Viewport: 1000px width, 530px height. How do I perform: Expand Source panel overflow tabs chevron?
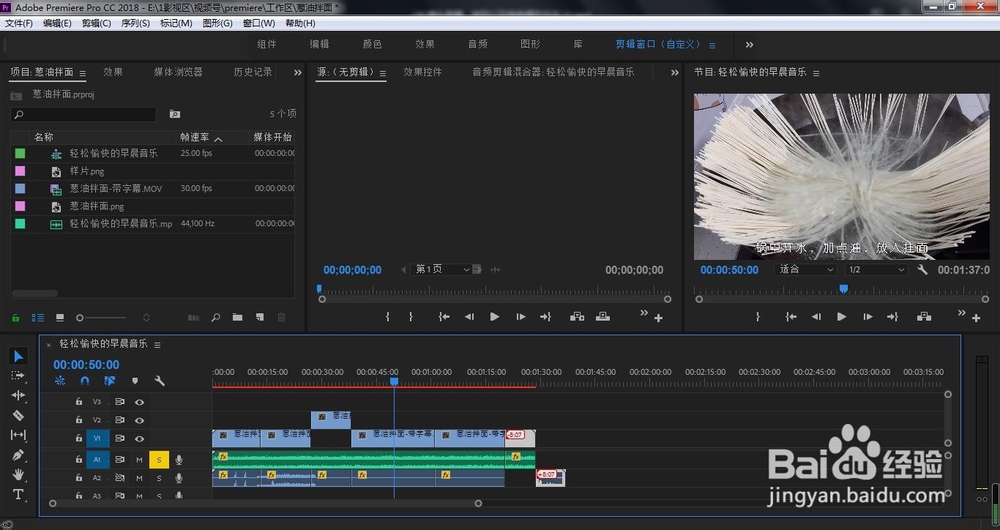pyautogui.click(x=675, y=73)
